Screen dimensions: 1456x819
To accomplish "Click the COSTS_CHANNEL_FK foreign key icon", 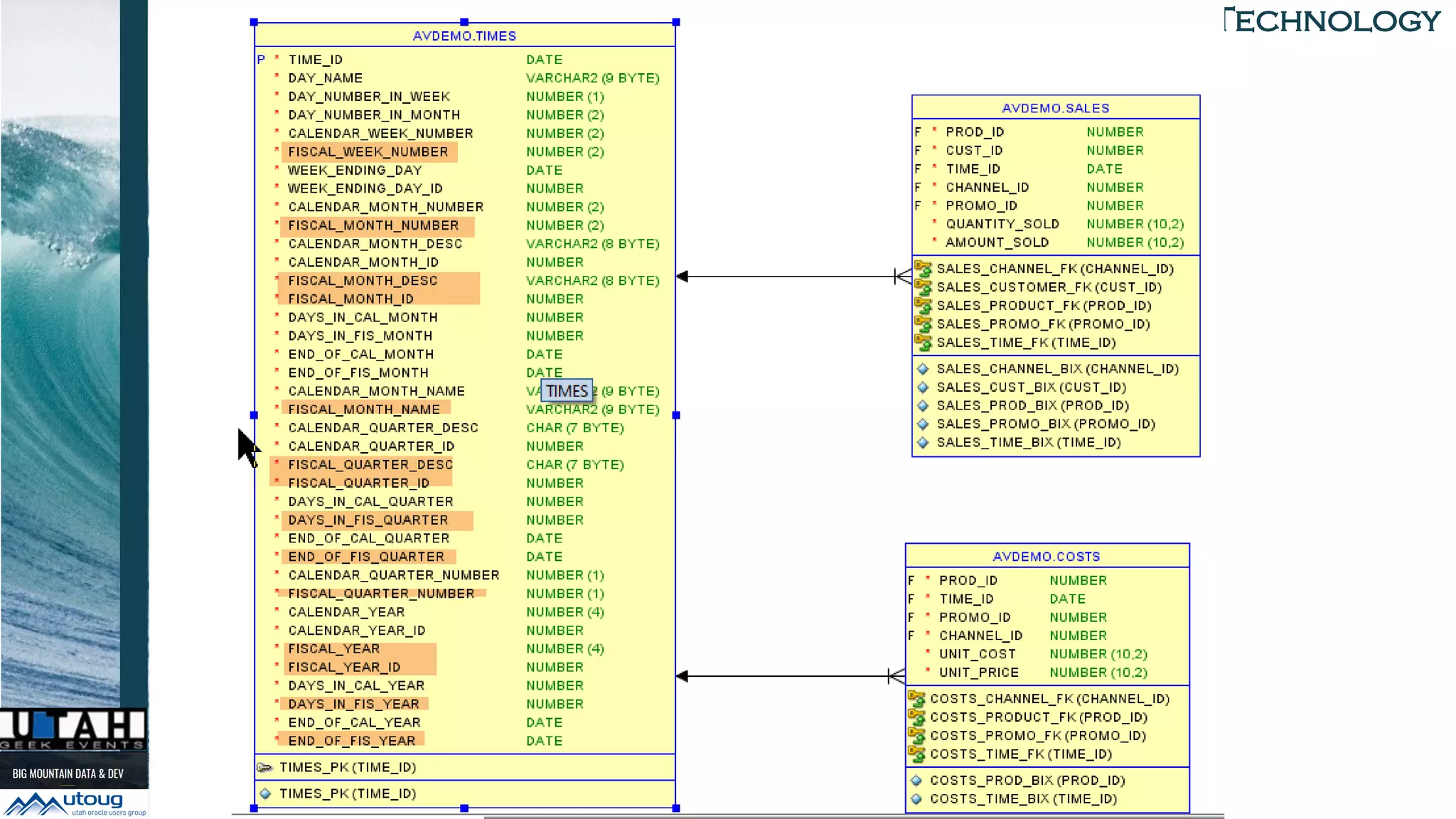I will pyautogui.click(x=916, y=699).
